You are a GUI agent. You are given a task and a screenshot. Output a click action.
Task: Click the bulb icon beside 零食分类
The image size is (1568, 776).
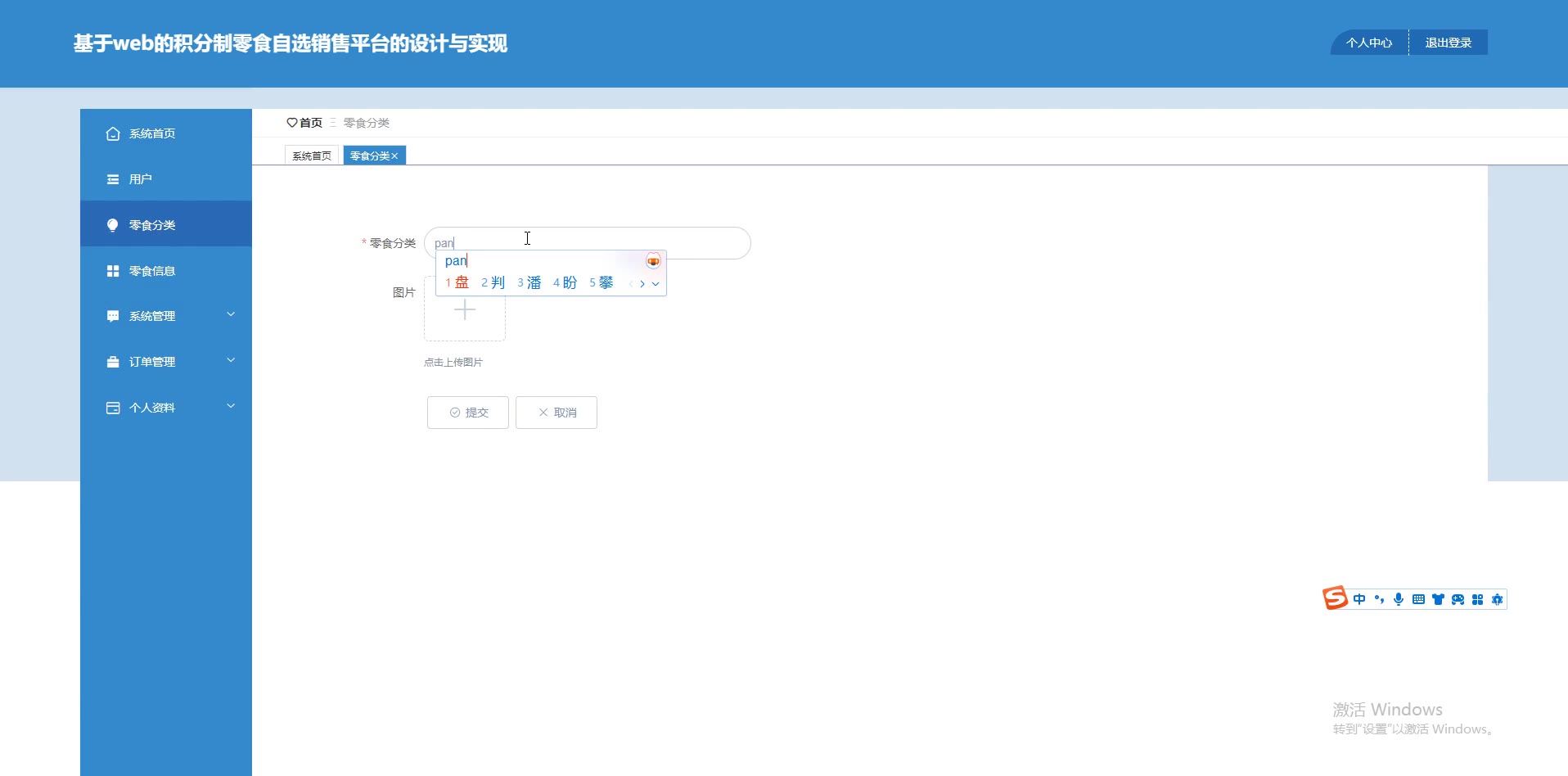(x=113, y=225)
